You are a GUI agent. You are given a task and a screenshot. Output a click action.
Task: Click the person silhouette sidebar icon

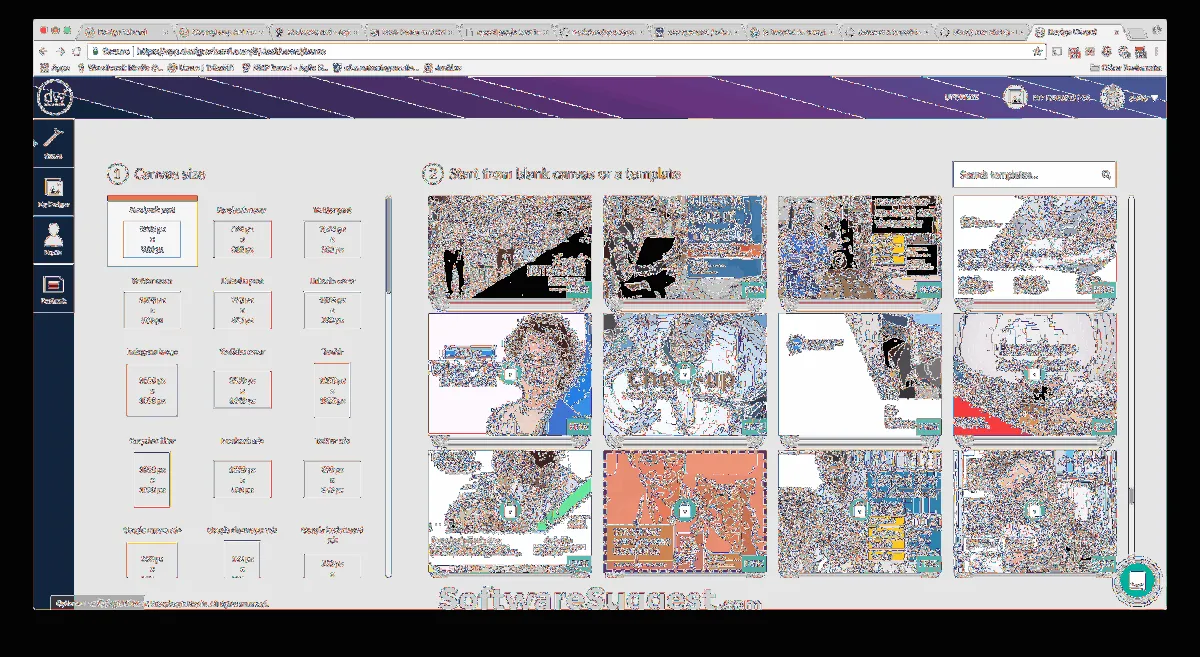point(53,239)
